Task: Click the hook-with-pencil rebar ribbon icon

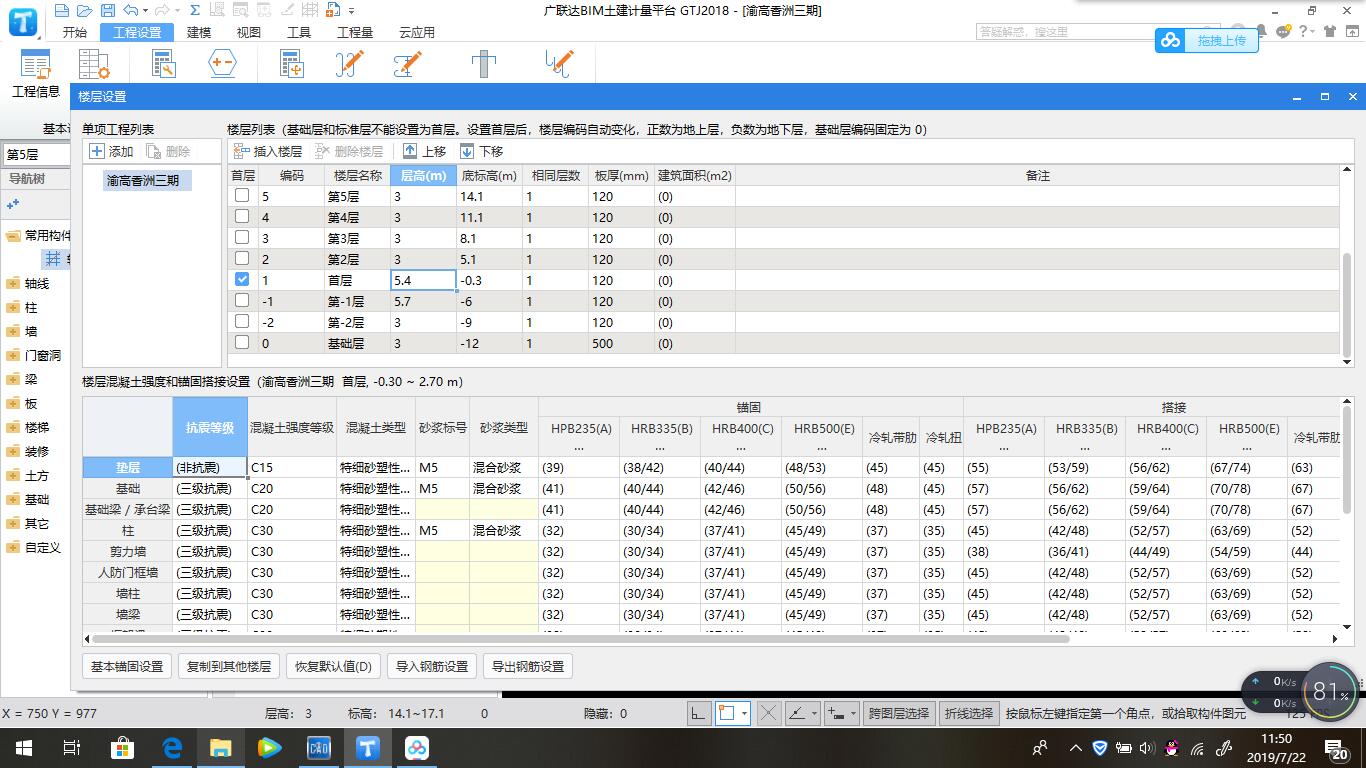Action: pos(349,64)
